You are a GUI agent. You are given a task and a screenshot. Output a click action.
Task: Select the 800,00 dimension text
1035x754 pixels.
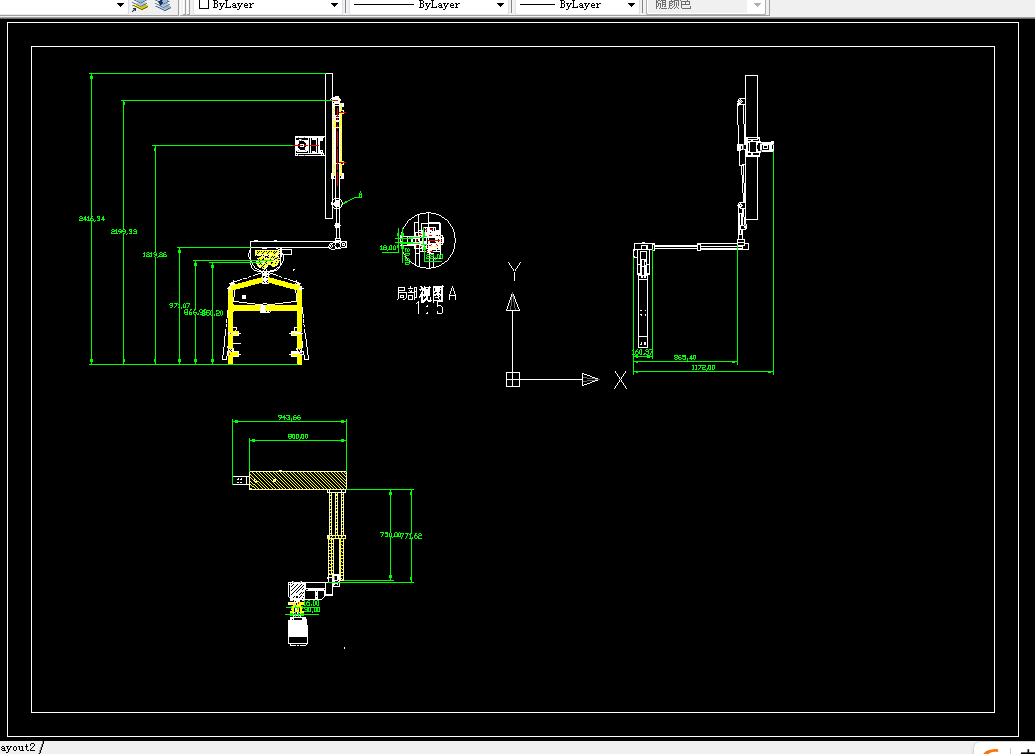click(297, 436)
